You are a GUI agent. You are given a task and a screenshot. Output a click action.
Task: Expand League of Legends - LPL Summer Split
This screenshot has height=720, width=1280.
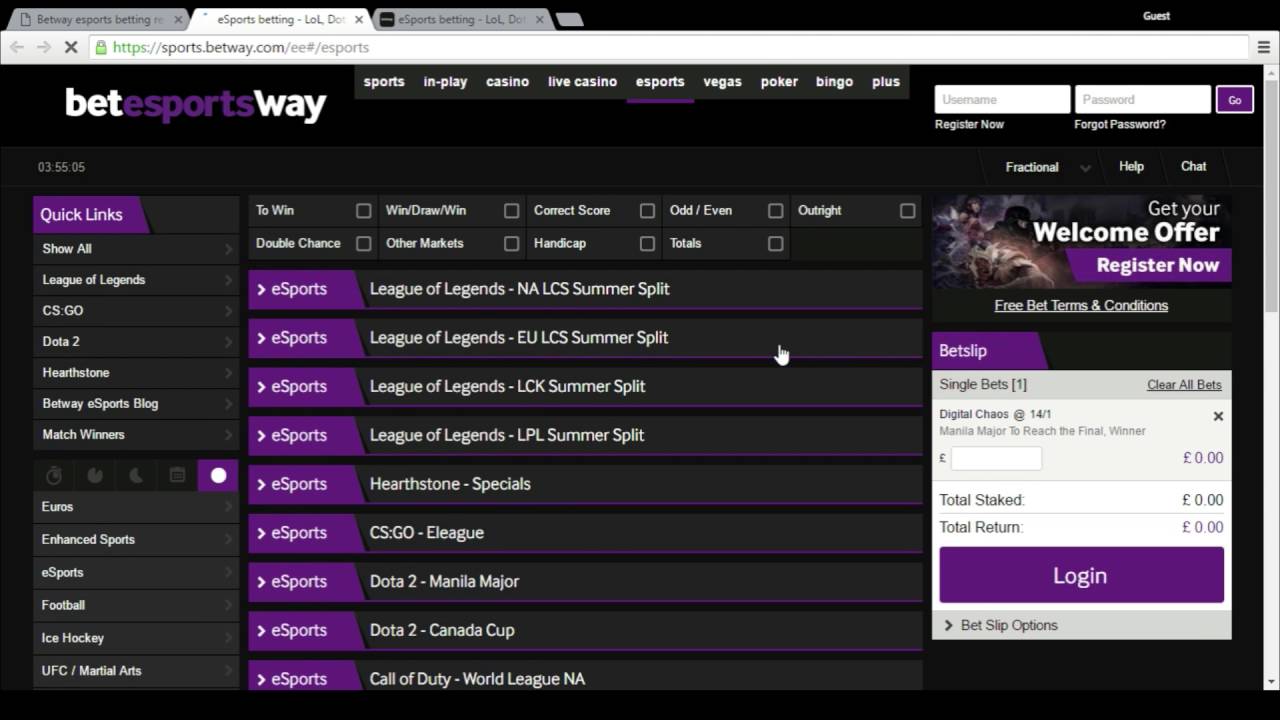coord(585,436)
